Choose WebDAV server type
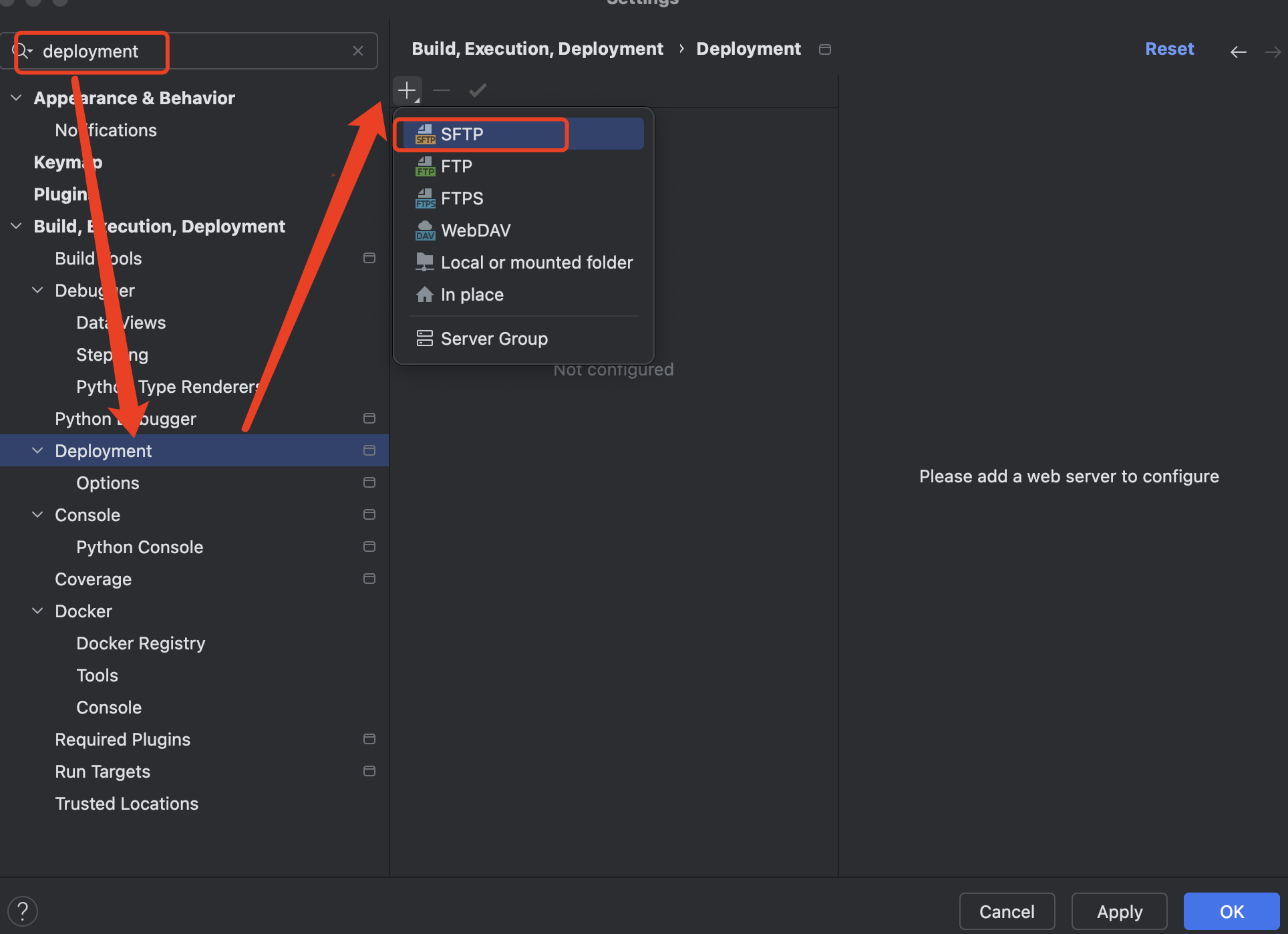 [475, 230]
